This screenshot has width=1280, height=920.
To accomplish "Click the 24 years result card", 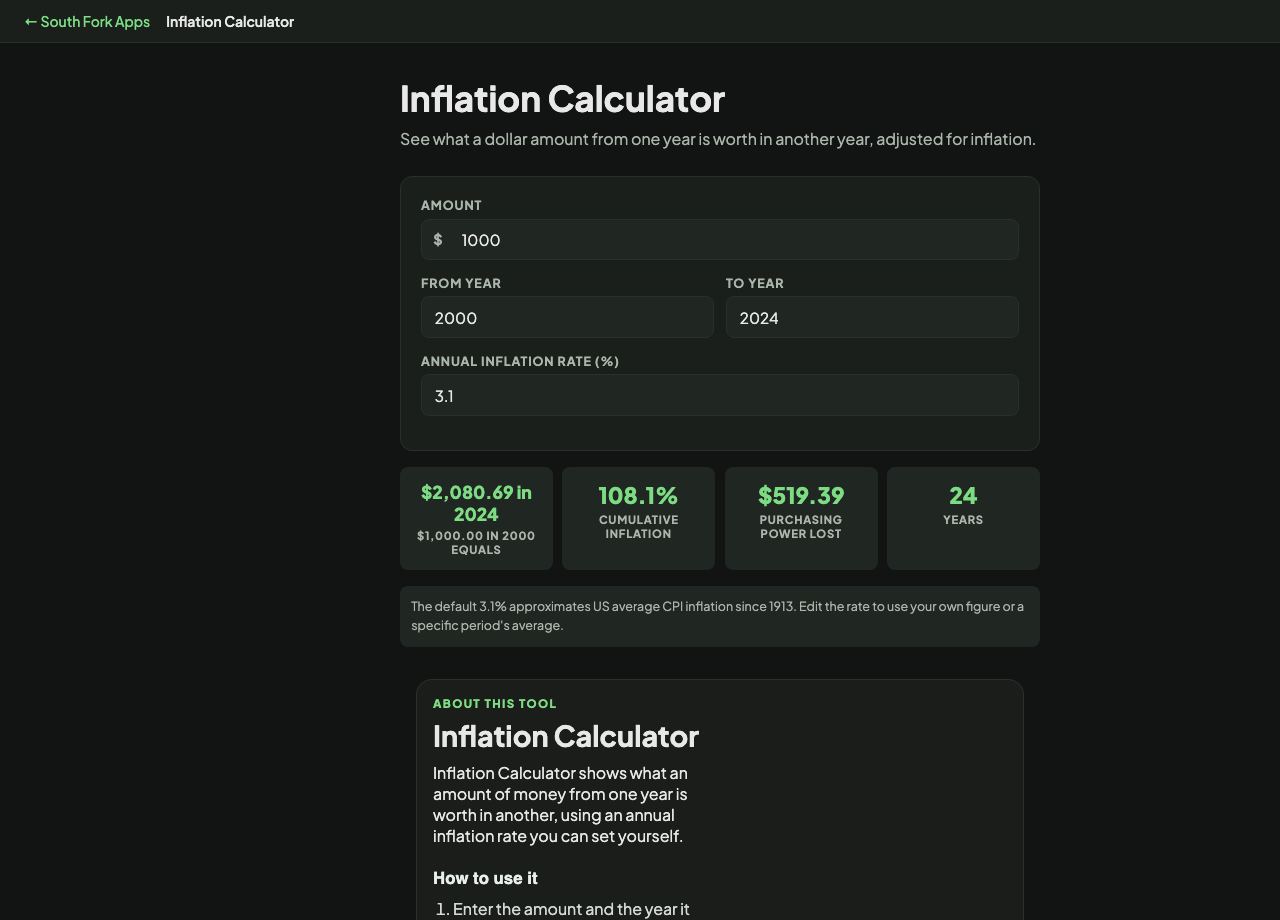I will 963,518.
